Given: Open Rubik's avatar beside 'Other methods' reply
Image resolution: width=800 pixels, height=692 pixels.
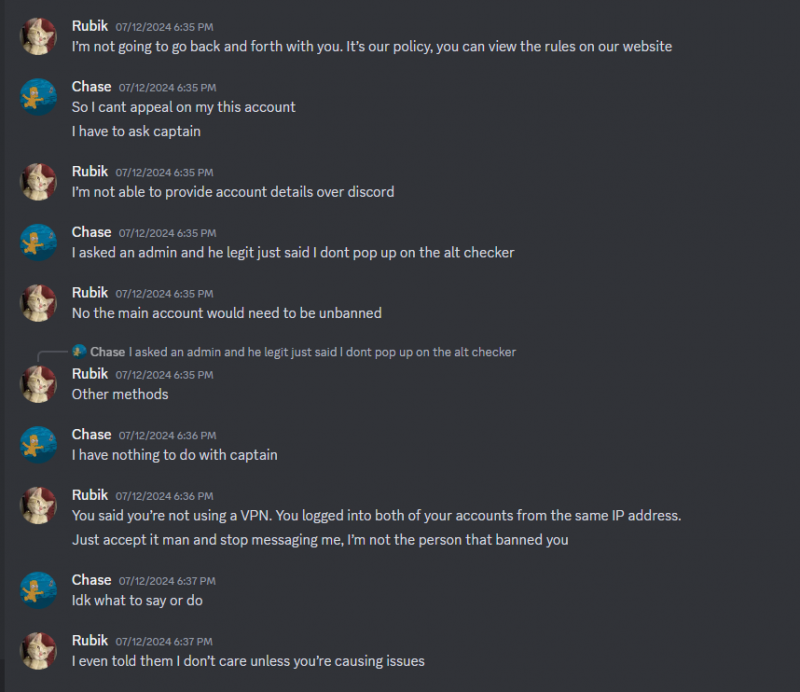Looking at the screenshot, I should pos(38,384).
